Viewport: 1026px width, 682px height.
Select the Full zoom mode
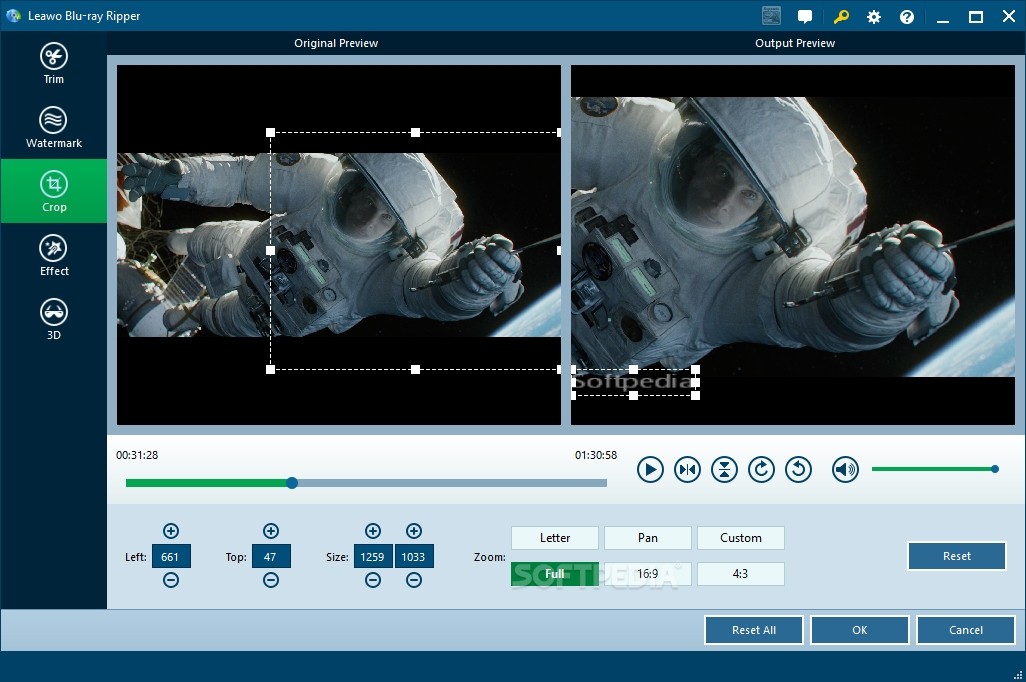tap(554, 574)
